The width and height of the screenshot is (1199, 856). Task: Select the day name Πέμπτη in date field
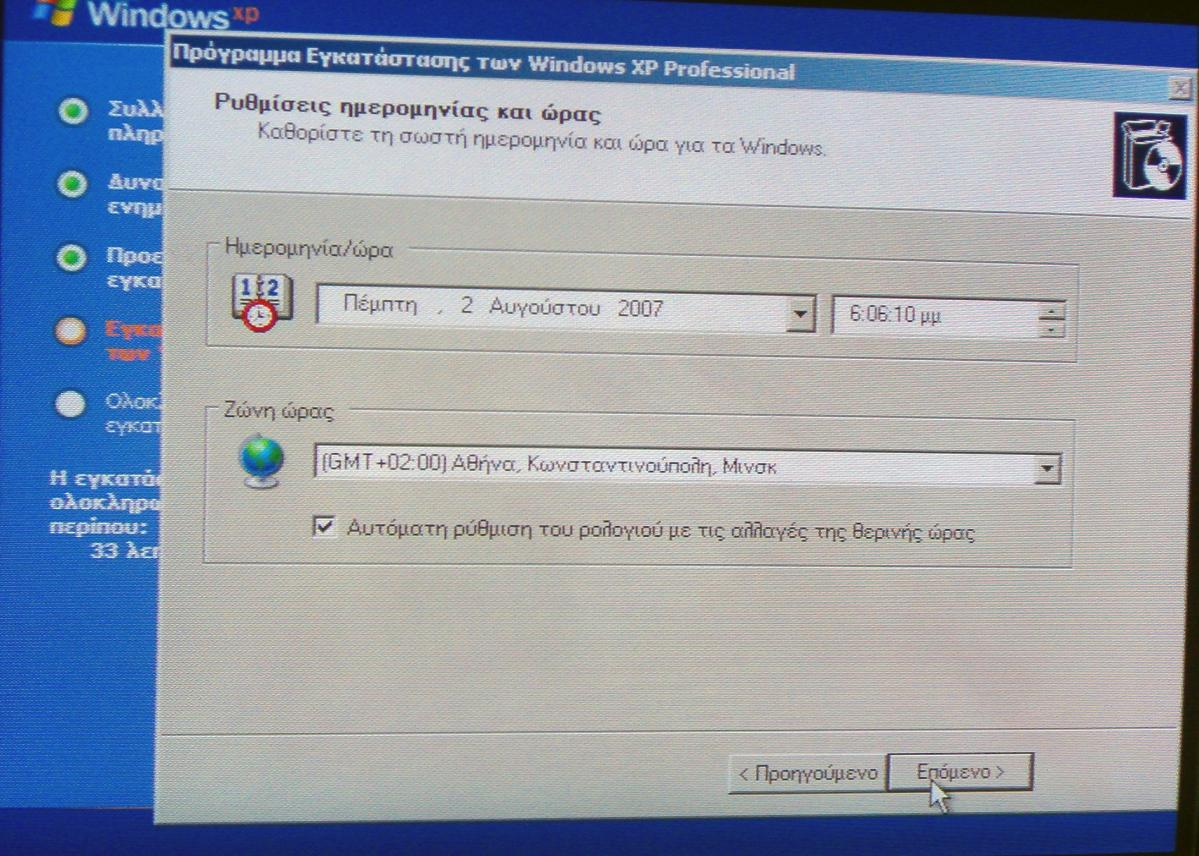pyautogui.click(x=380, y=304)
